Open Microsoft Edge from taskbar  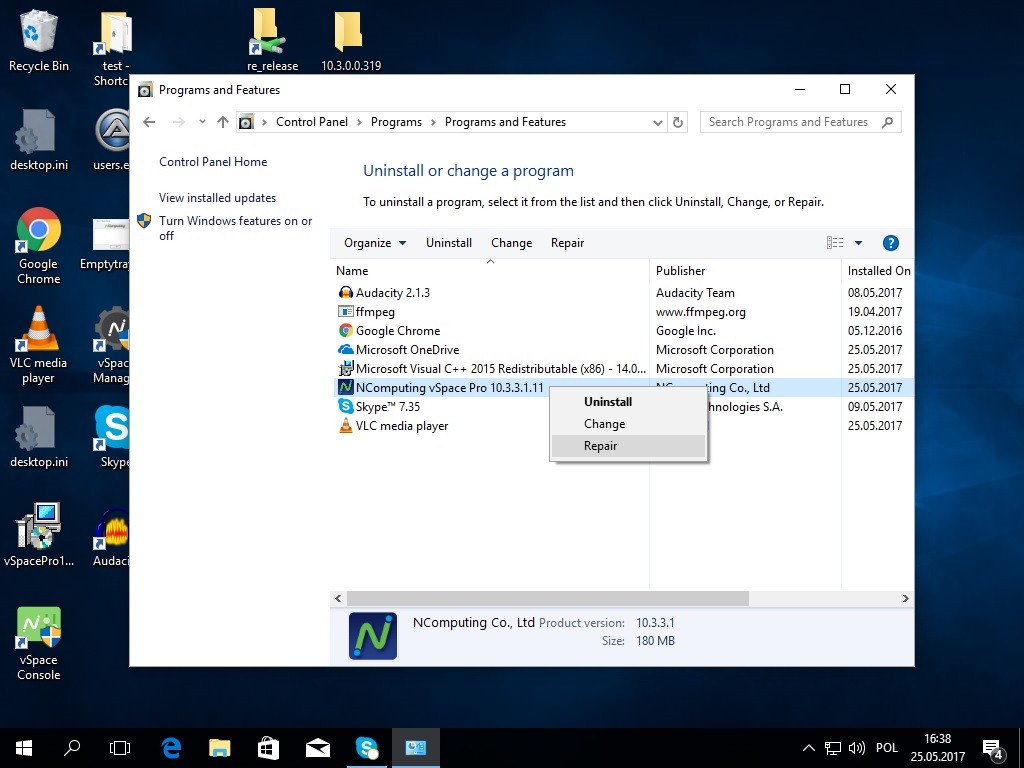point(171,747)
